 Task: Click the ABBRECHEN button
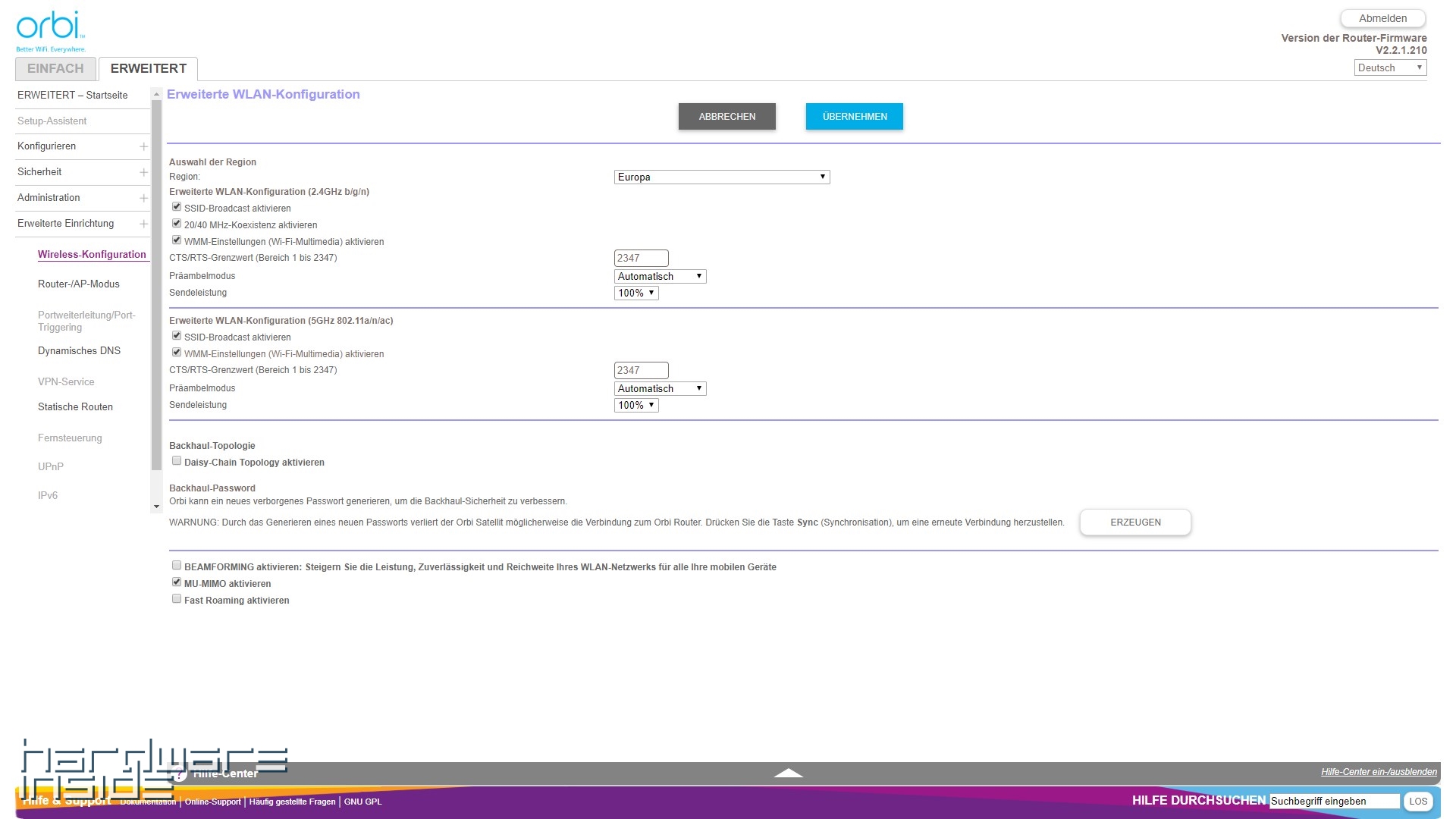point(726,117)
